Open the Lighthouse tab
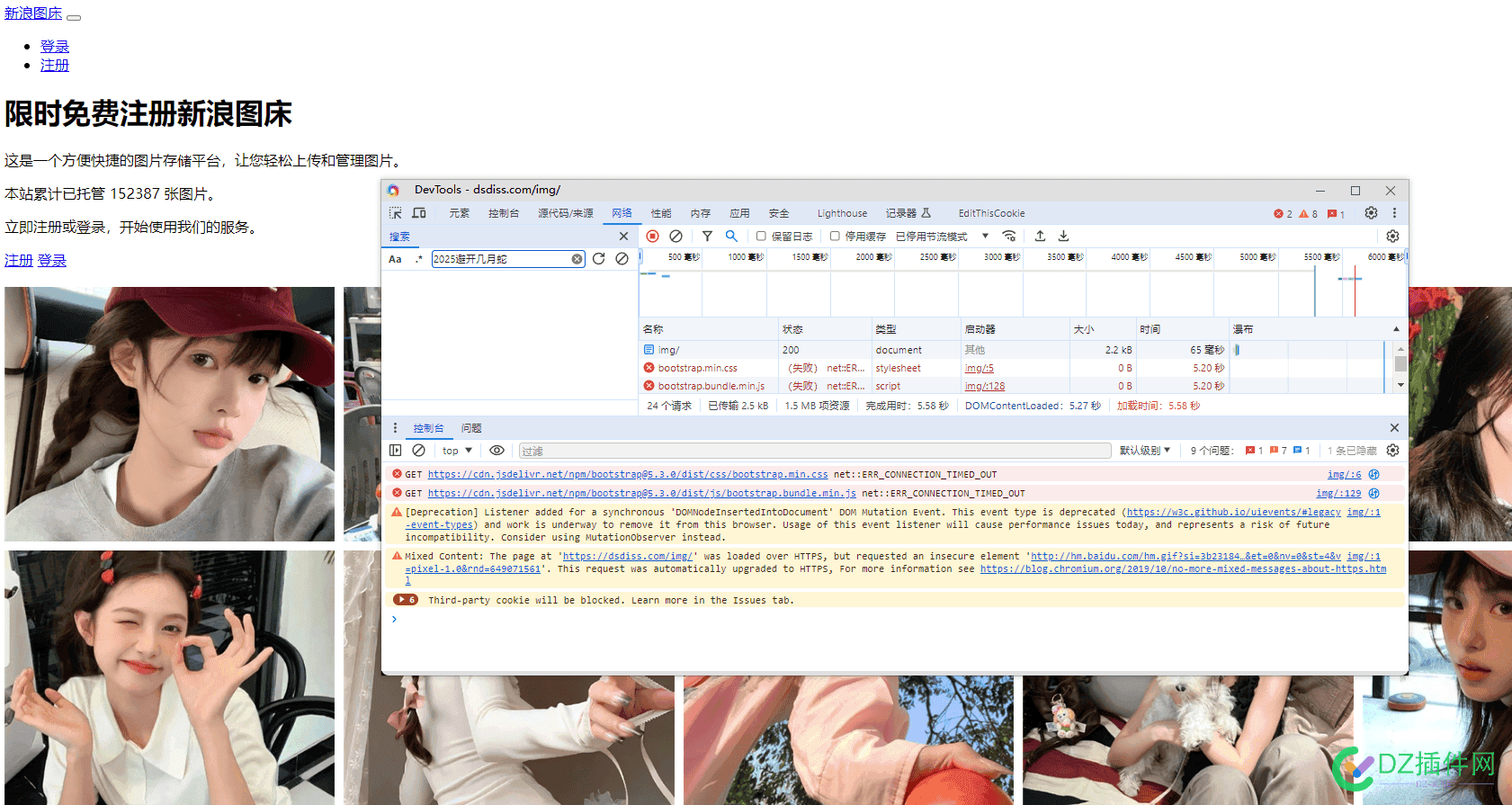The width and height of the screenshot is (1512, 805). (x=842, y=213)
